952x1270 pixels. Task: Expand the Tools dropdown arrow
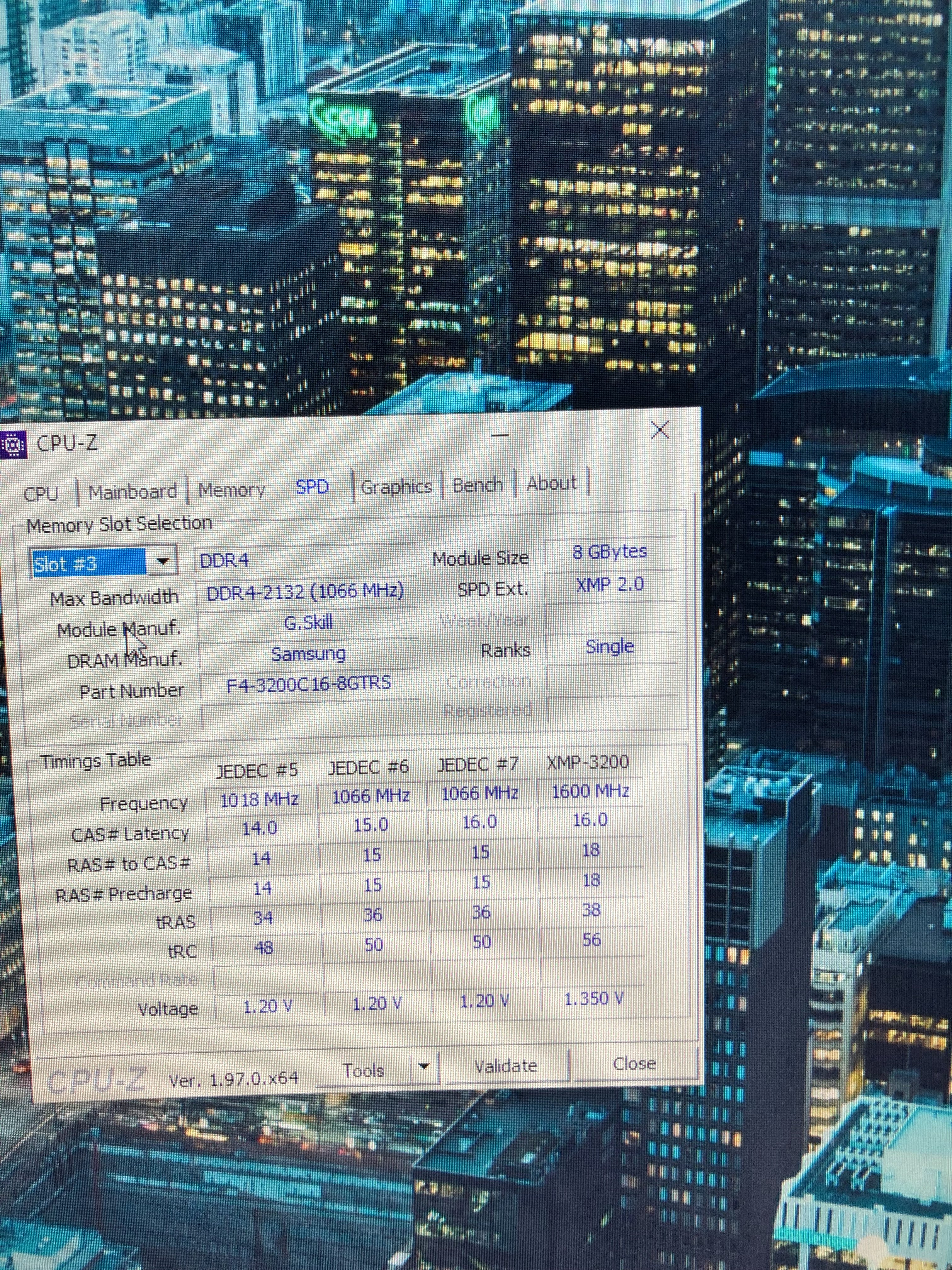pos(424,1066)
